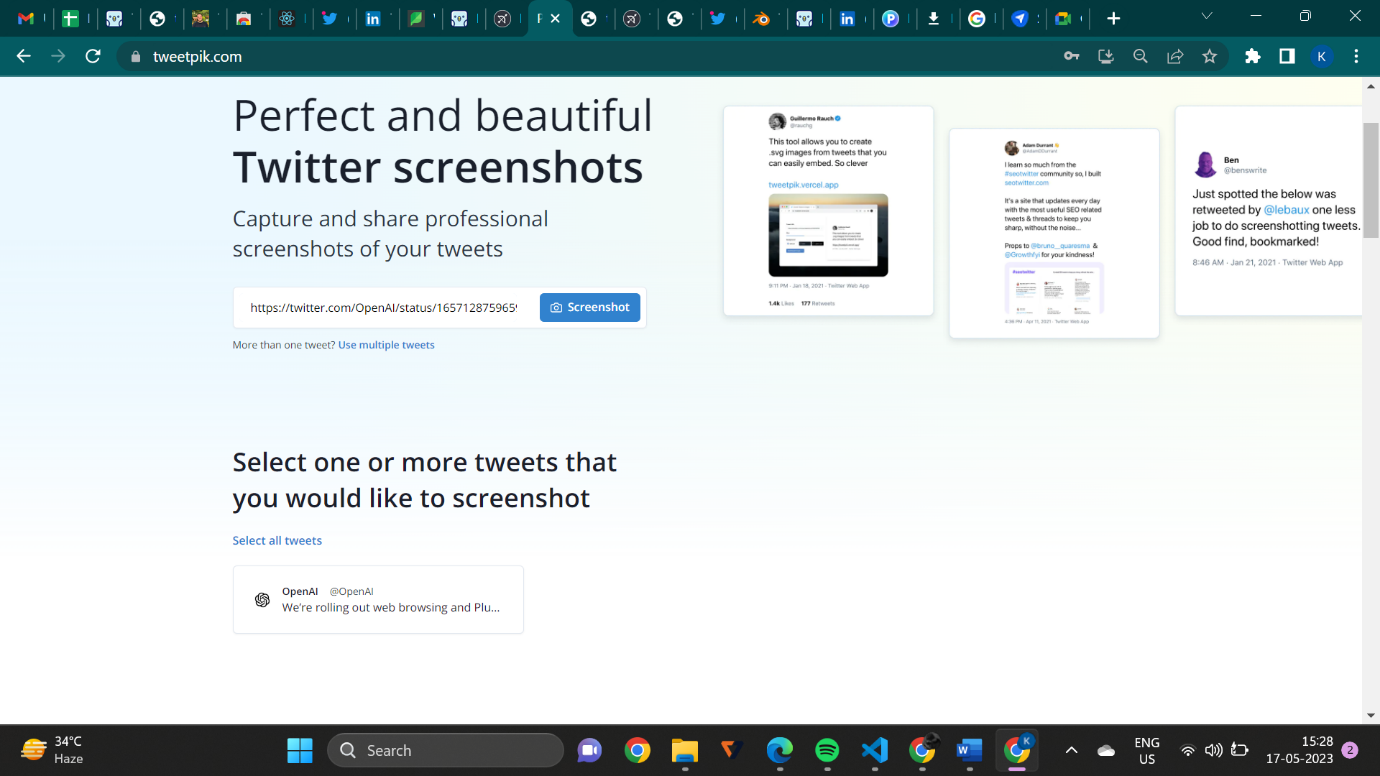View site information via the lock icon
This screenshot has height=776, width=1380.
(136, 57)
